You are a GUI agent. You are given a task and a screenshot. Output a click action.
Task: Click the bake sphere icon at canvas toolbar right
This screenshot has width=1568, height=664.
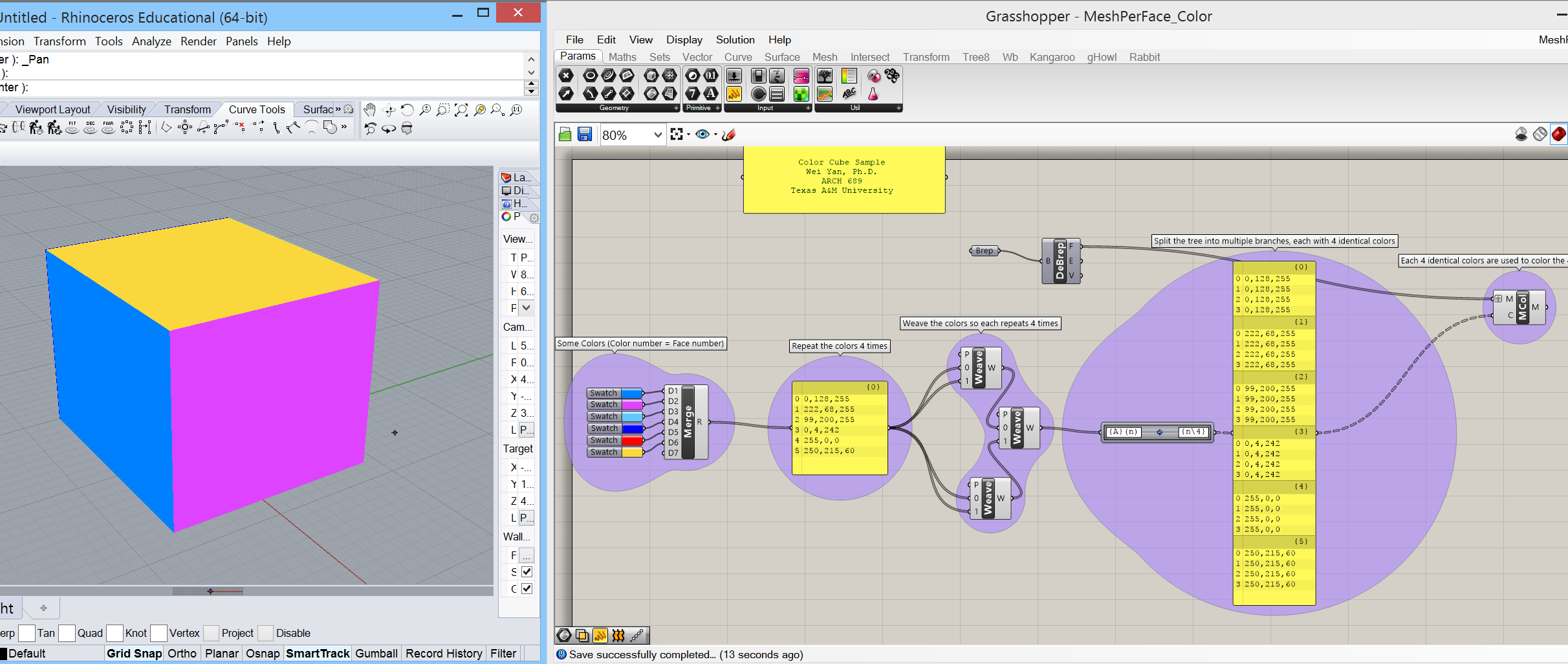coord(1521,134)
